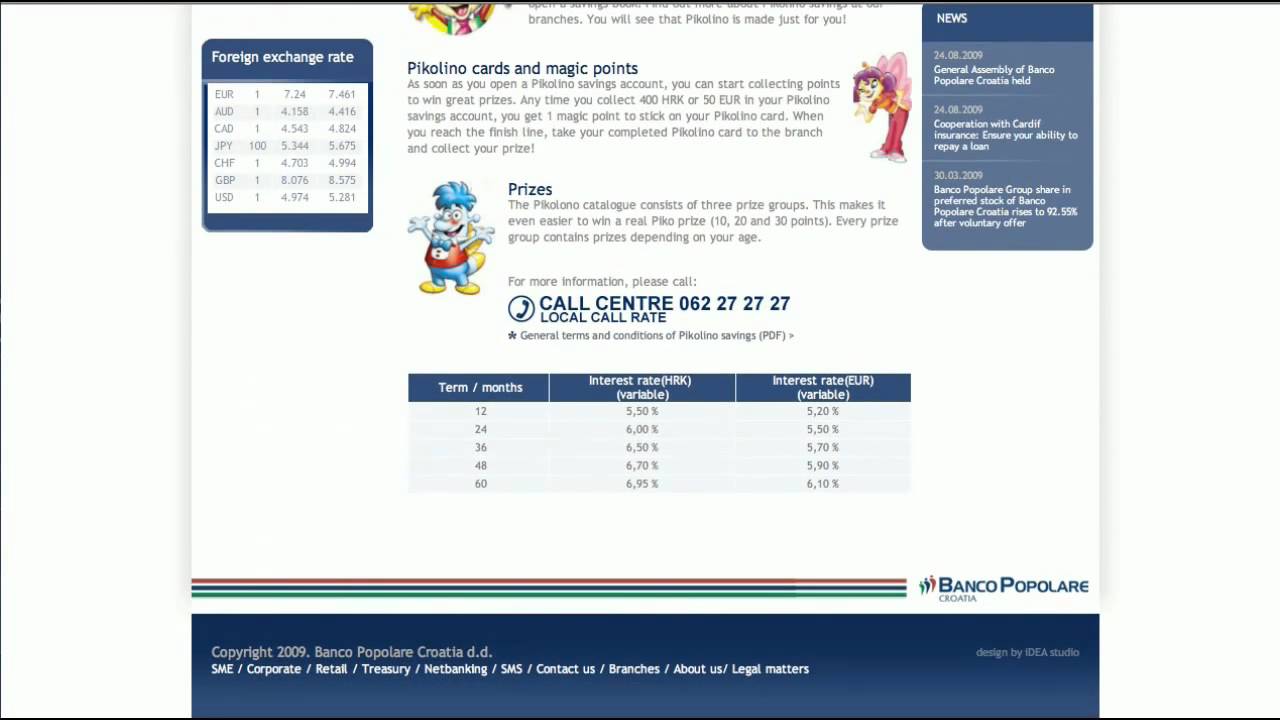Click design by IDEA studio credit
Screen dimensions: 1280x720
[1027, 653]
